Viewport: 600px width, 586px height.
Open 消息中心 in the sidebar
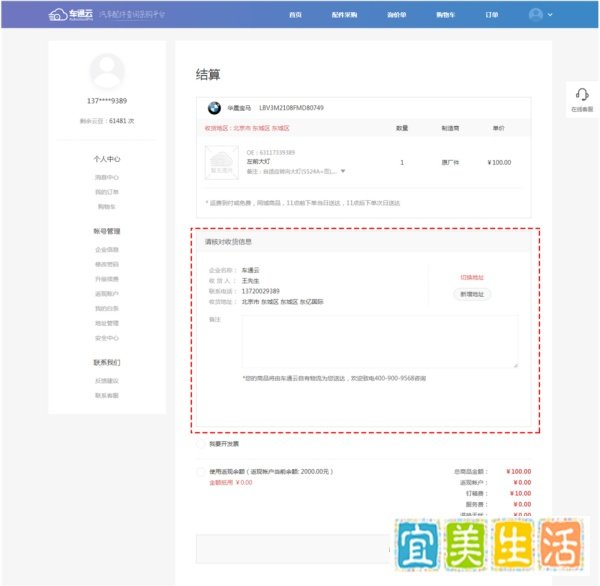[x=107, y=177]
